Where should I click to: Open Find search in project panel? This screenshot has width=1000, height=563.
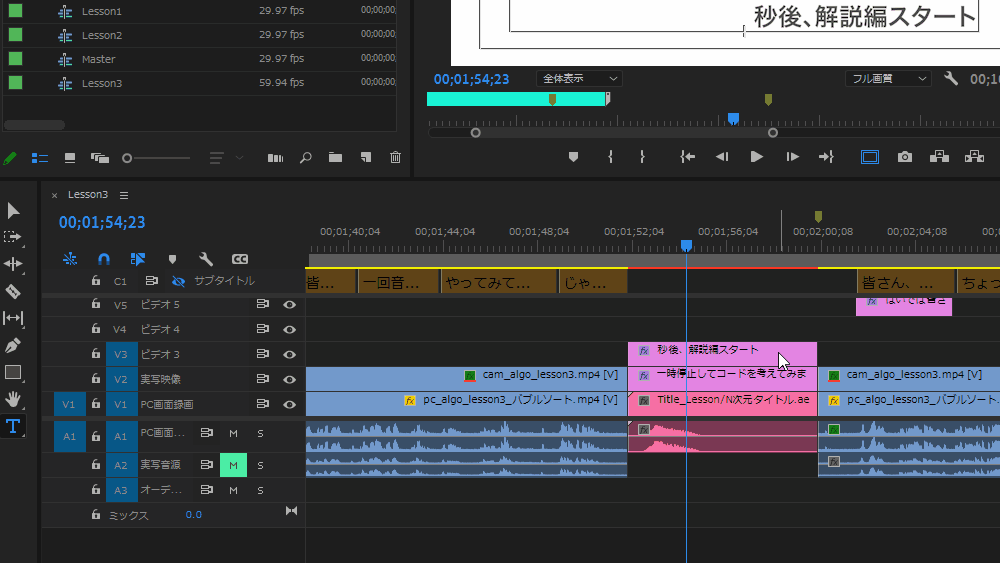[305, 157]
